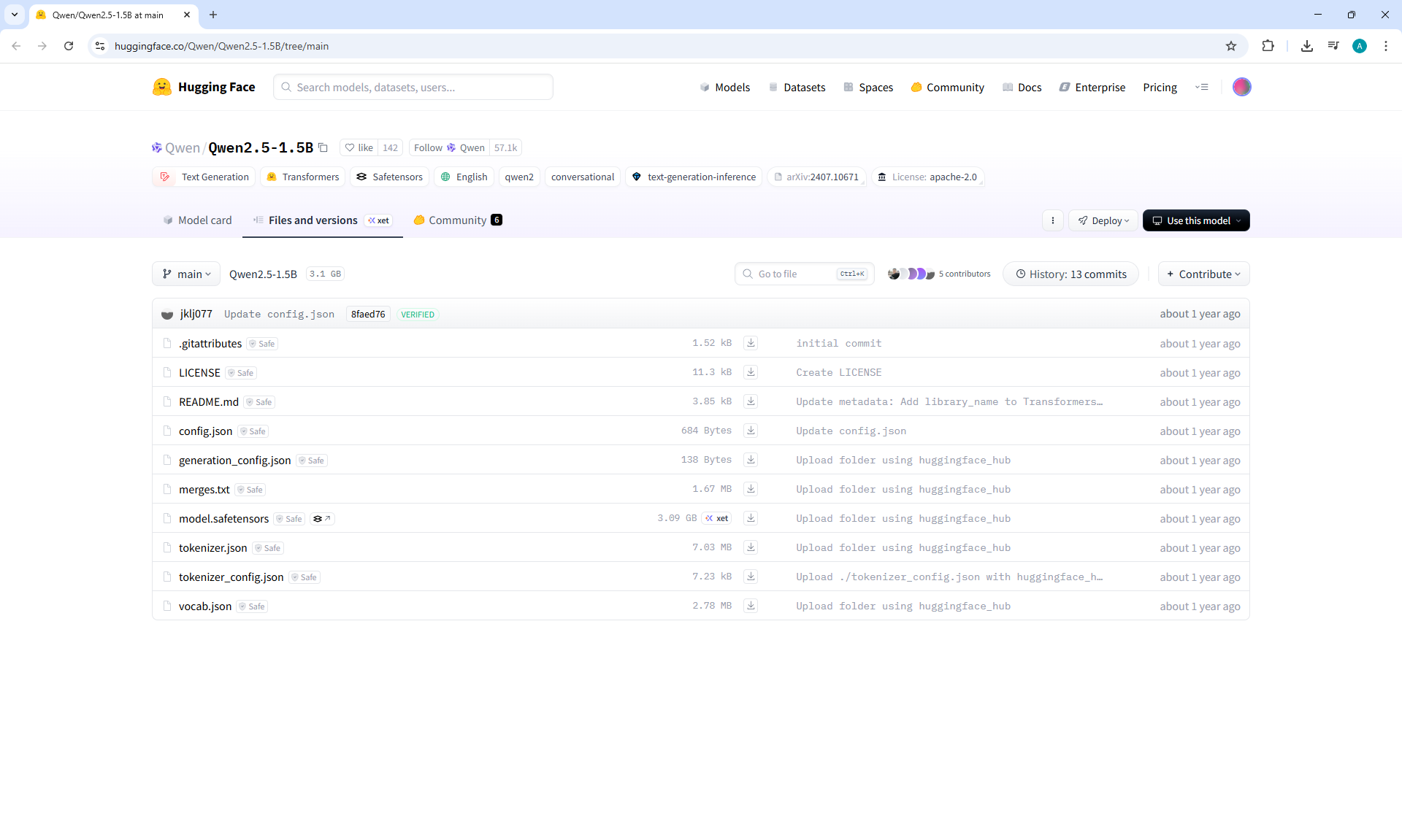The image size is (1402, 840).
Task: Click the Go to file search field
Action: [x=794, y=274]
